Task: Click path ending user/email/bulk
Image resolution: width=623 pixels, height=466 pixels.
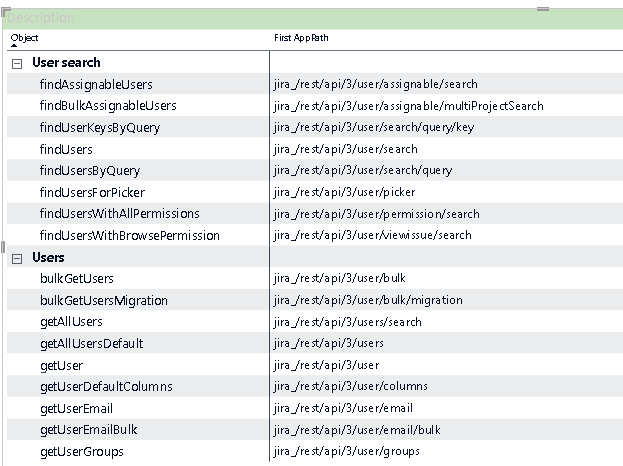Action: click(x=357, y=430)
